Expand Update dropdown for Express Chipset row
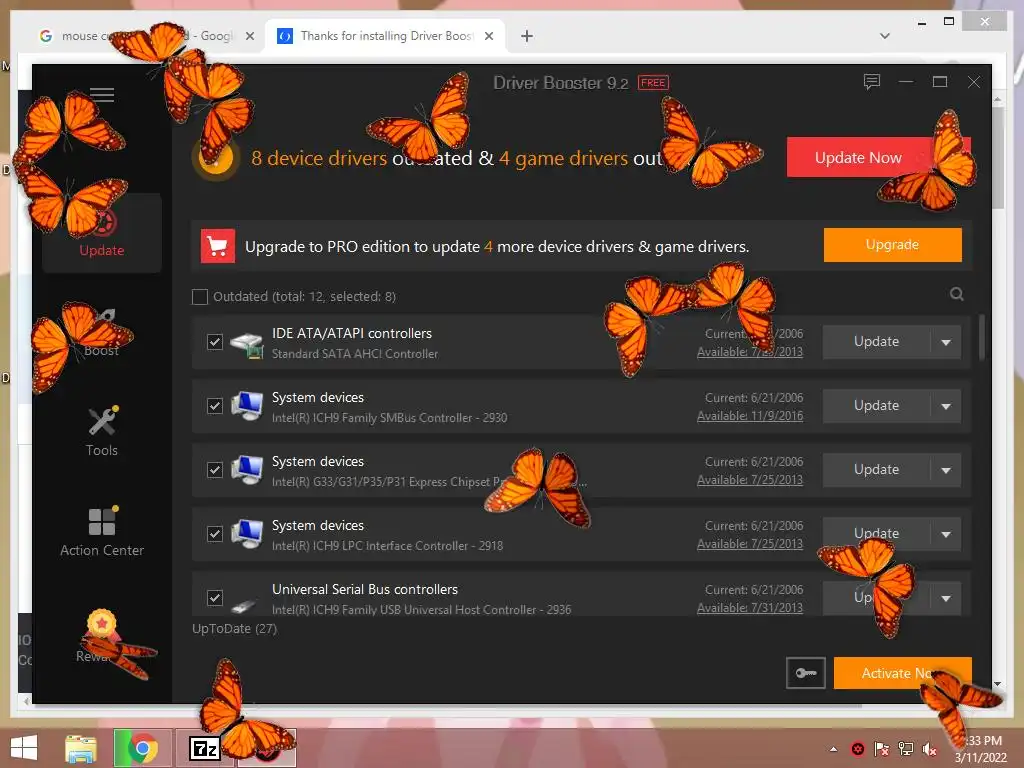Screen dimensions: 1024x768 pyautogui.click(x=946, y=470)
